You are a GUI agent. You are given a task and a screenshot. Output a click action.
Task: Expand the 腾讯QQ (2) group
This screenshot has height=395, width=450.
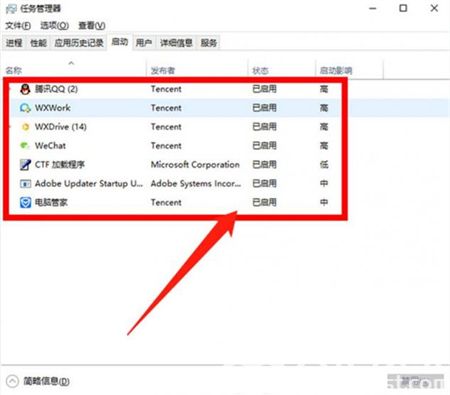(x=10, y=89)
